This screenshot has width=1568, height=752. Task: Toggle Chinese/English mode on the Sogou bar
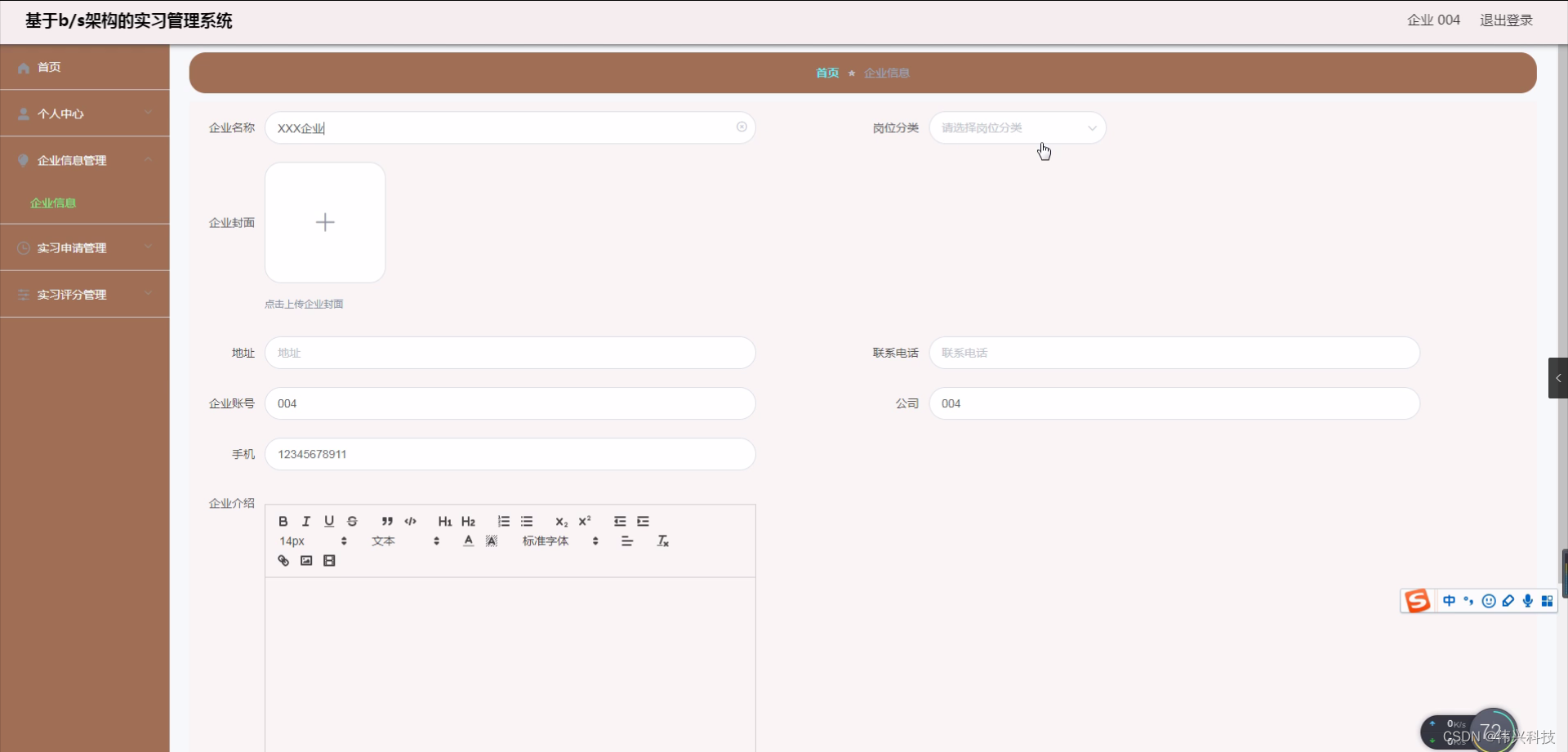[1449, 601]
